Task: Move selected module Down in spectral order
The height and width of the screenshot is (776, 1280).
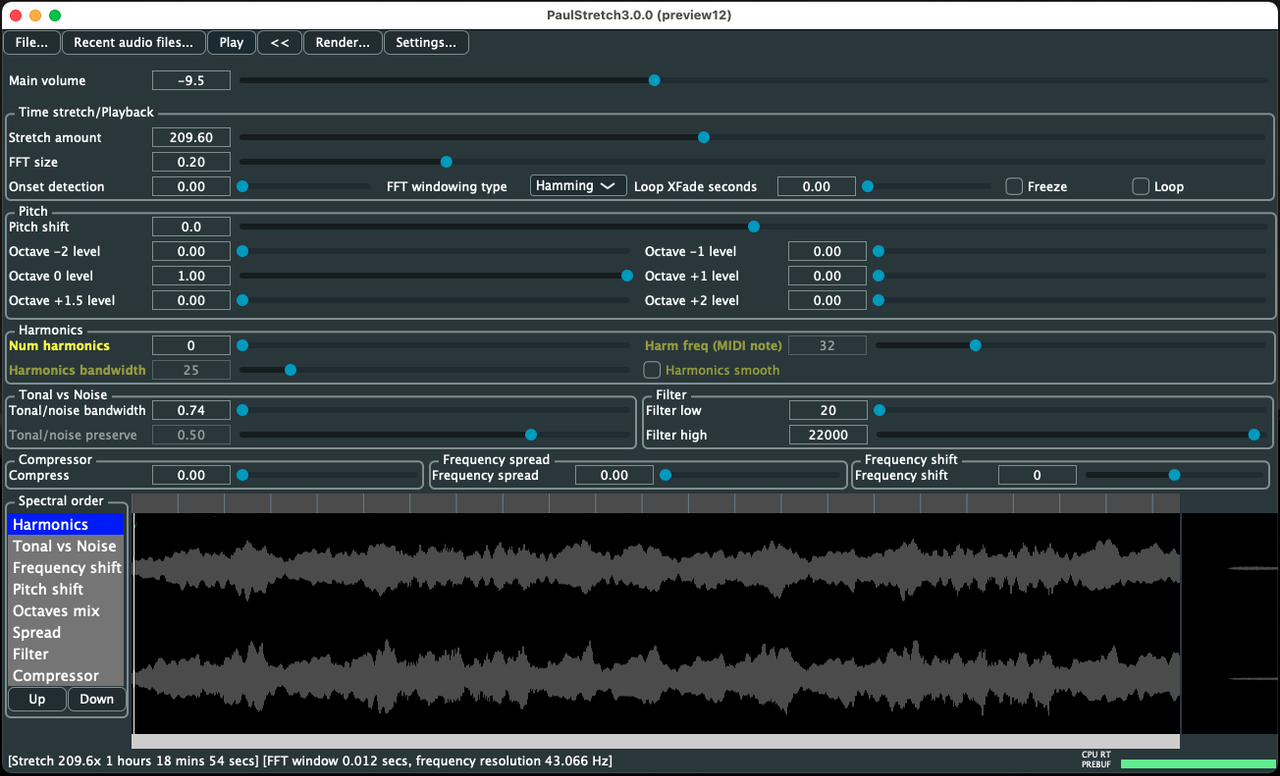Action: coord(97,699)
